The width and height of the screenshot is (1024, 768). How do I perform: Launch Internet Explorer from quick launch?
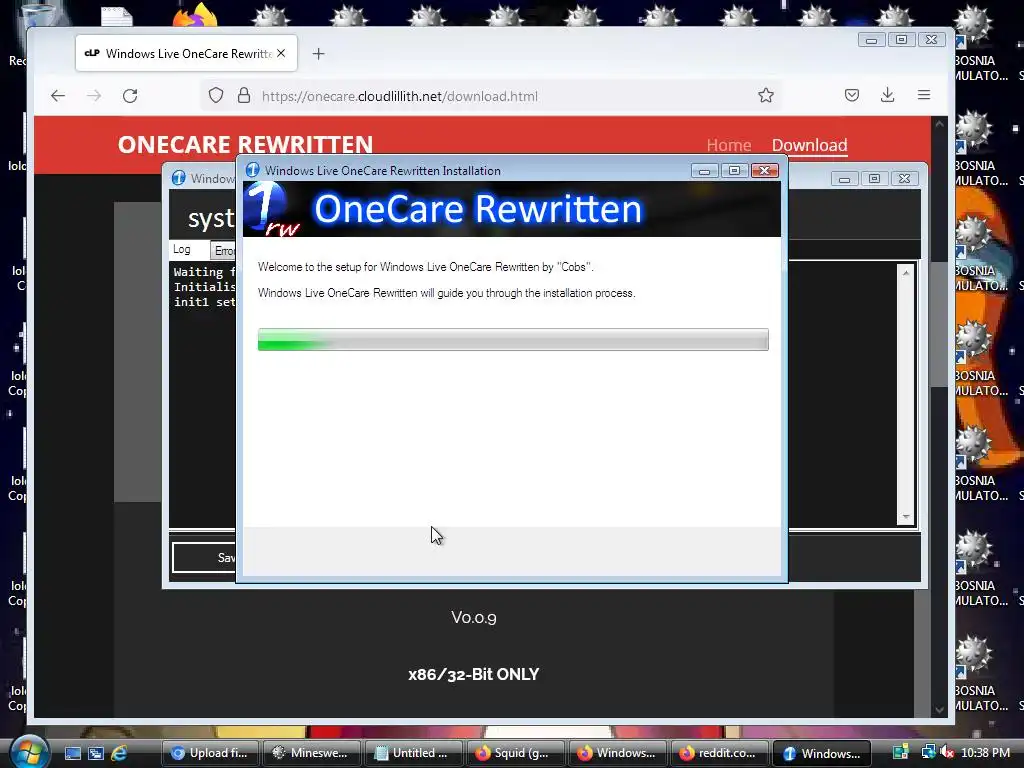coord(119,753)
